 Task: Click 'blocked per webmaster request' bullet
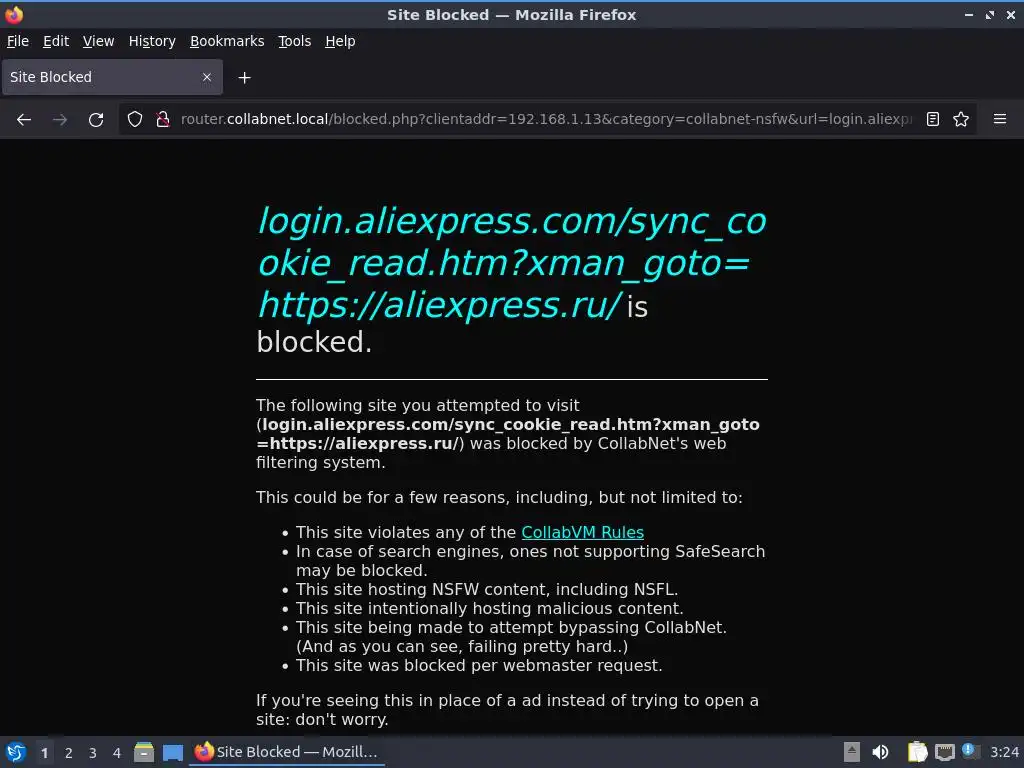click(479, 665)
